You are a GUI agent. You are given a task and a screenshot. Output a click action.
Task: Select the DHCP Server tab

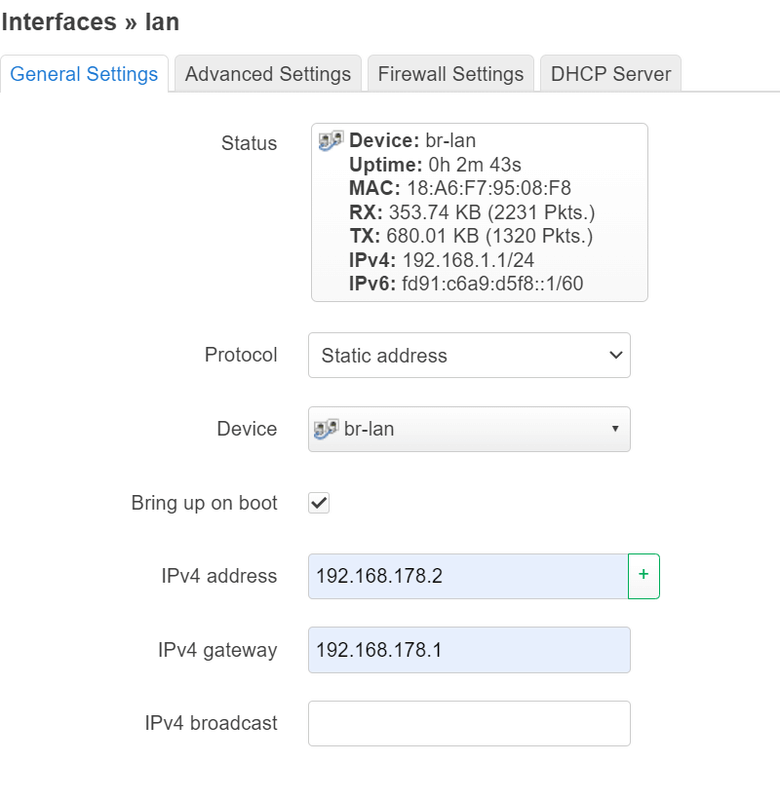(610, 74)
